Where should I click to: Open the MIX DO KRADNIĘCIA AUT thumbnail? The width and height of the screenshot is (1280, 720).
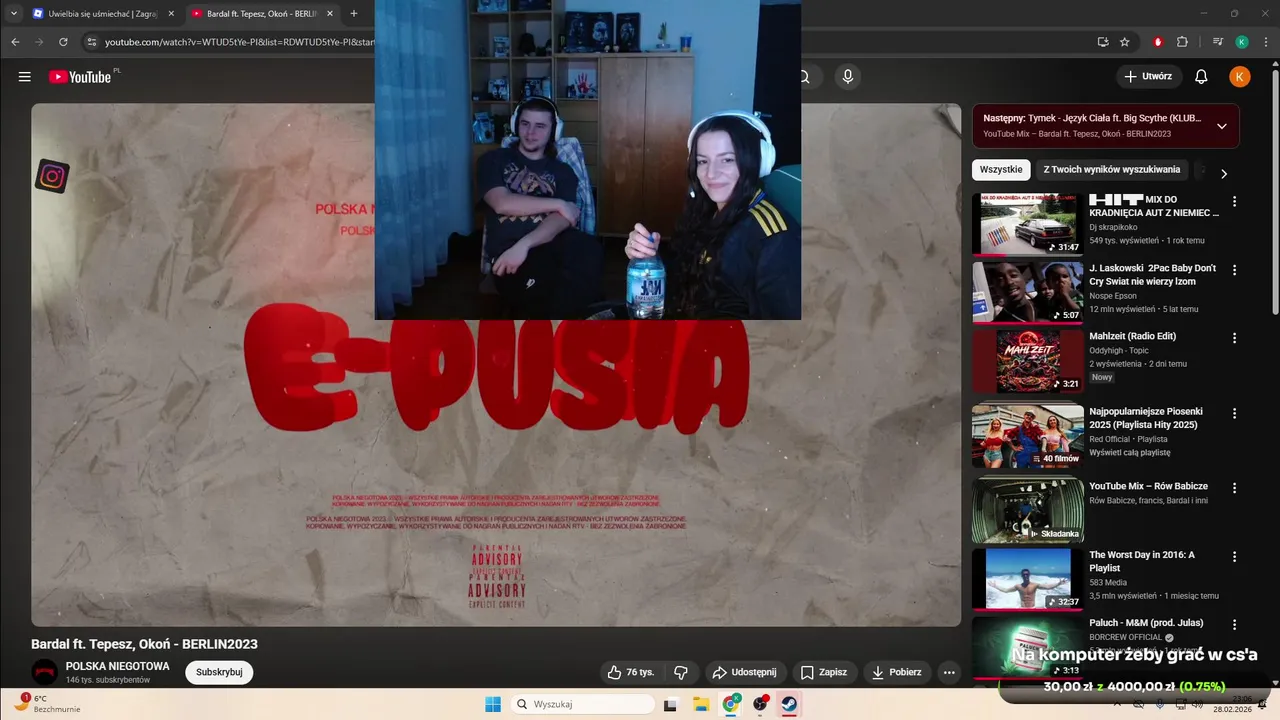pos(1027,224)
